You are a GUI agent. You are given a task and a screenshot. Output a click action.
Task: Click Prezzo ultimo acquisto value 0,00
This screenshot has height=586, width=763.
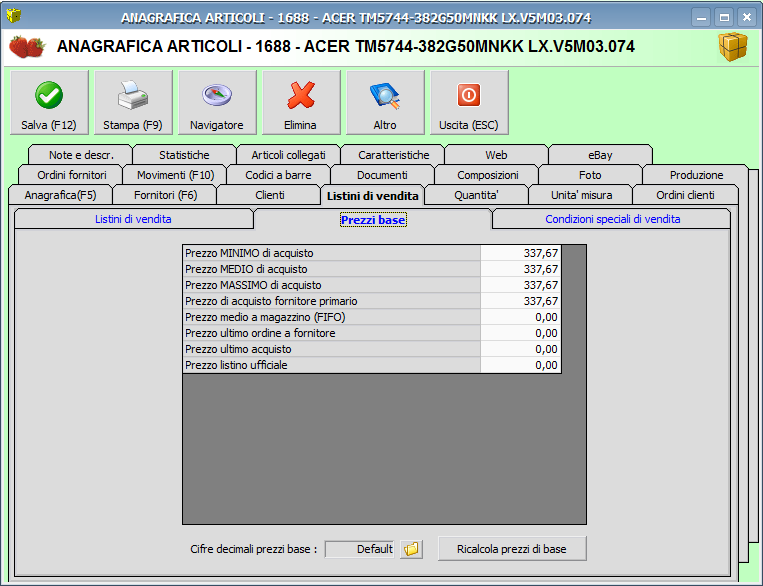click(521, 349)
